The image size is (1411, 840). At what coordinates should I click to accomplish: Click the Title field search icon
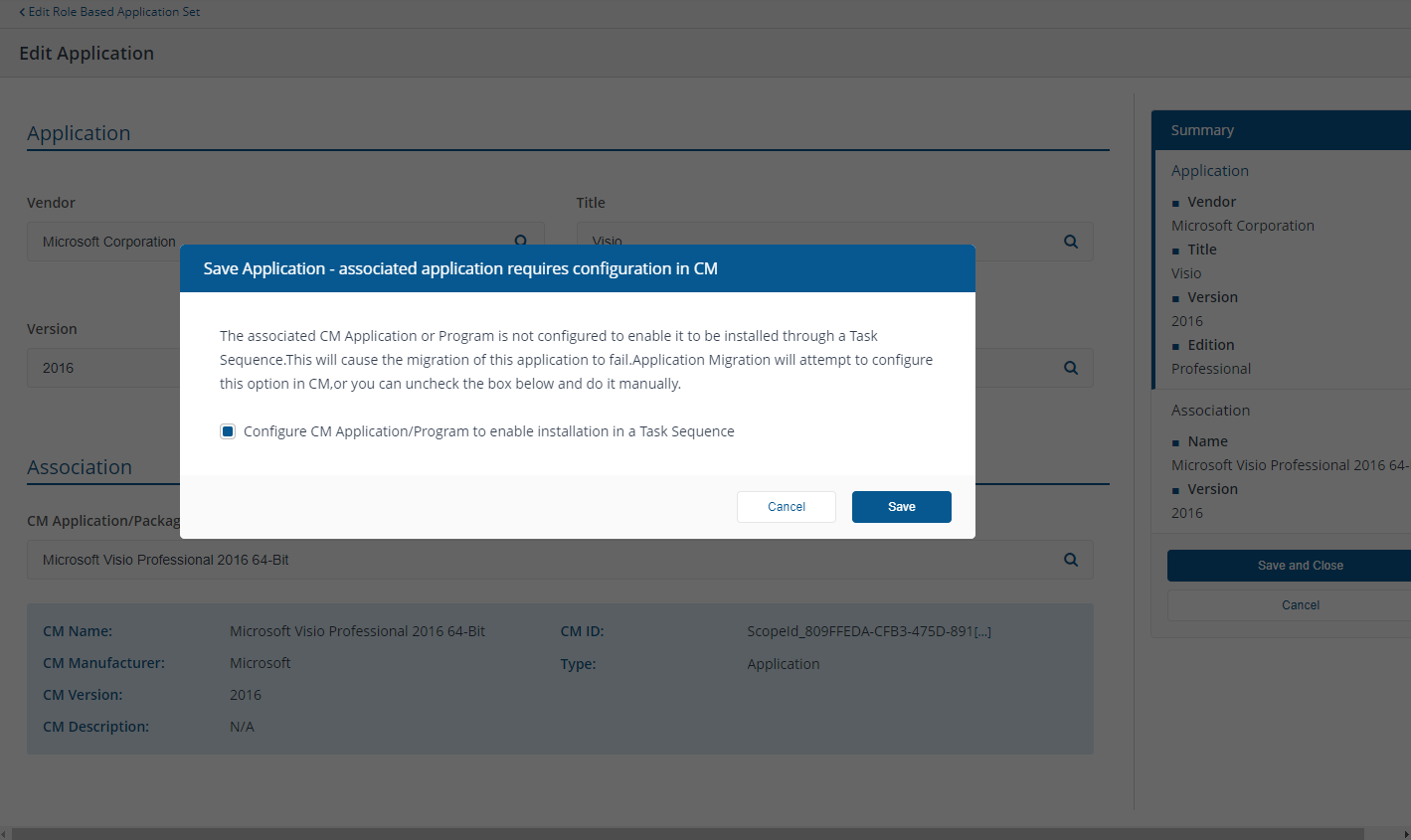click(1071, 242)
